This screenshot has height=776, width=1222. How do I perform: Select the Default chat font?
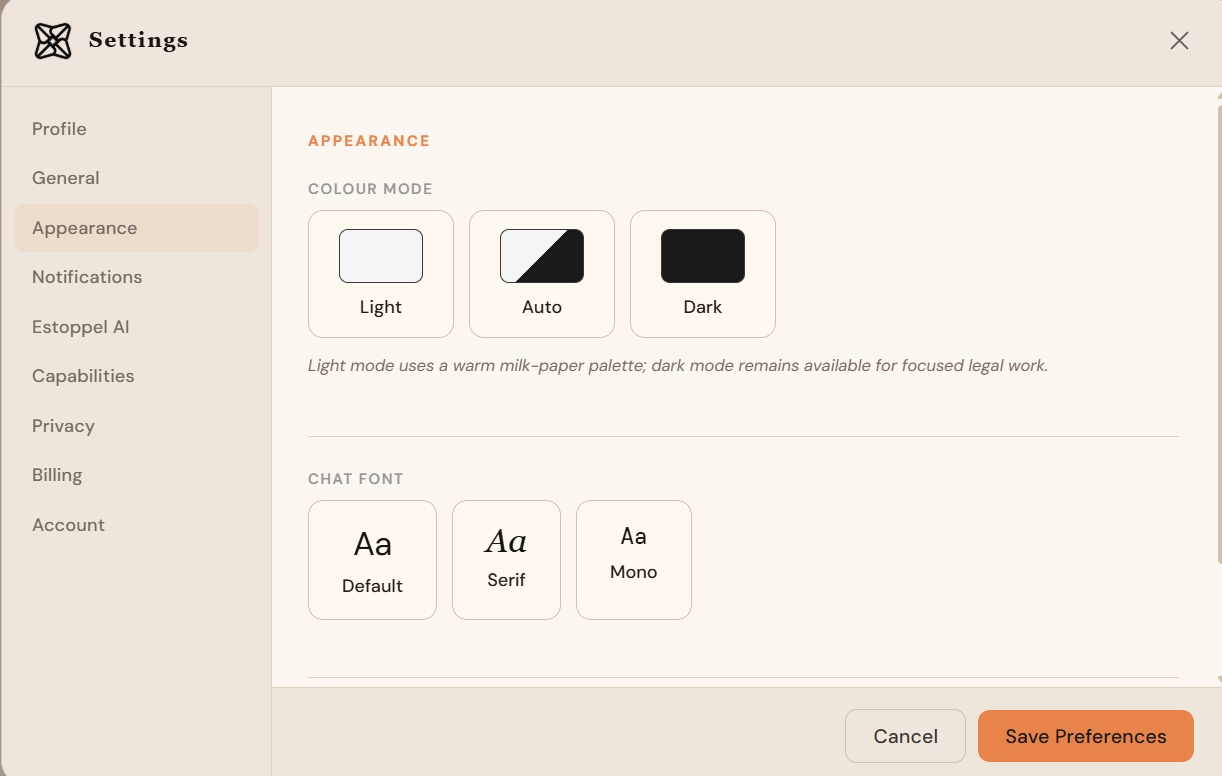pyautogui.click(x=372, y=560)
